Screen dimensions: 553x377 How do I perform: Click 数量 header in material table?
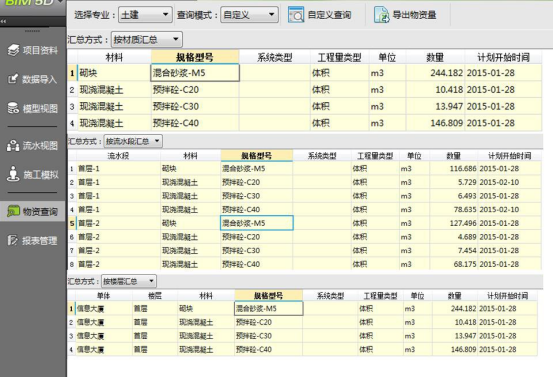point(435,57)
